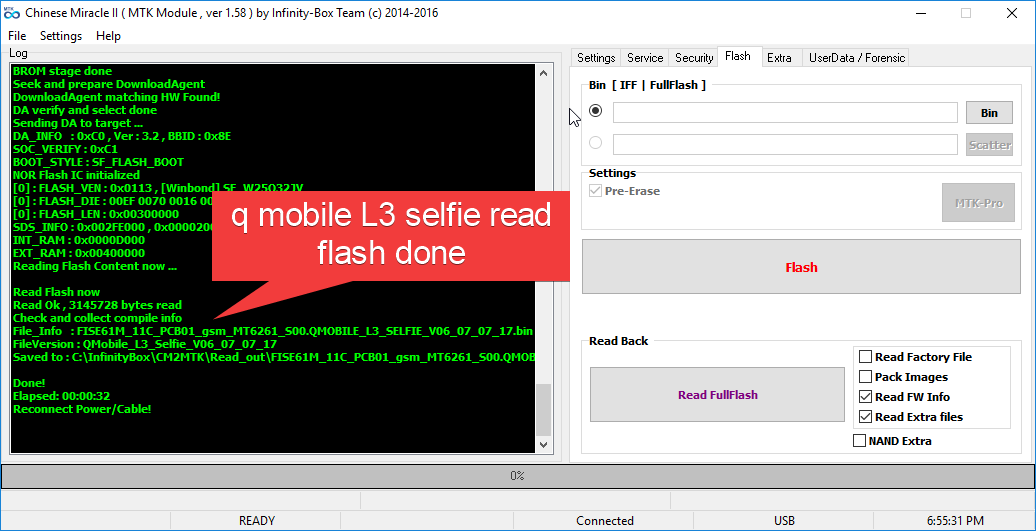1036x531 pixels.
Task: Click the 'BROM stage done' log line
Action: point(62,71)
